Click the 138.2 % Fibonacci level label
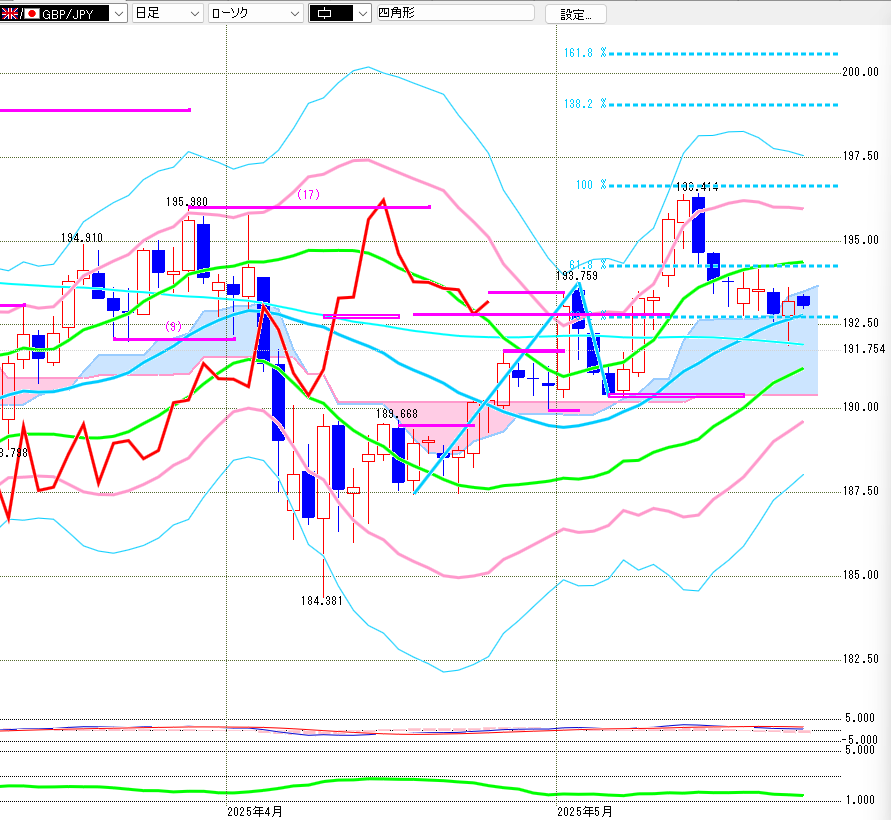891x820 pixels. (585, 103)
